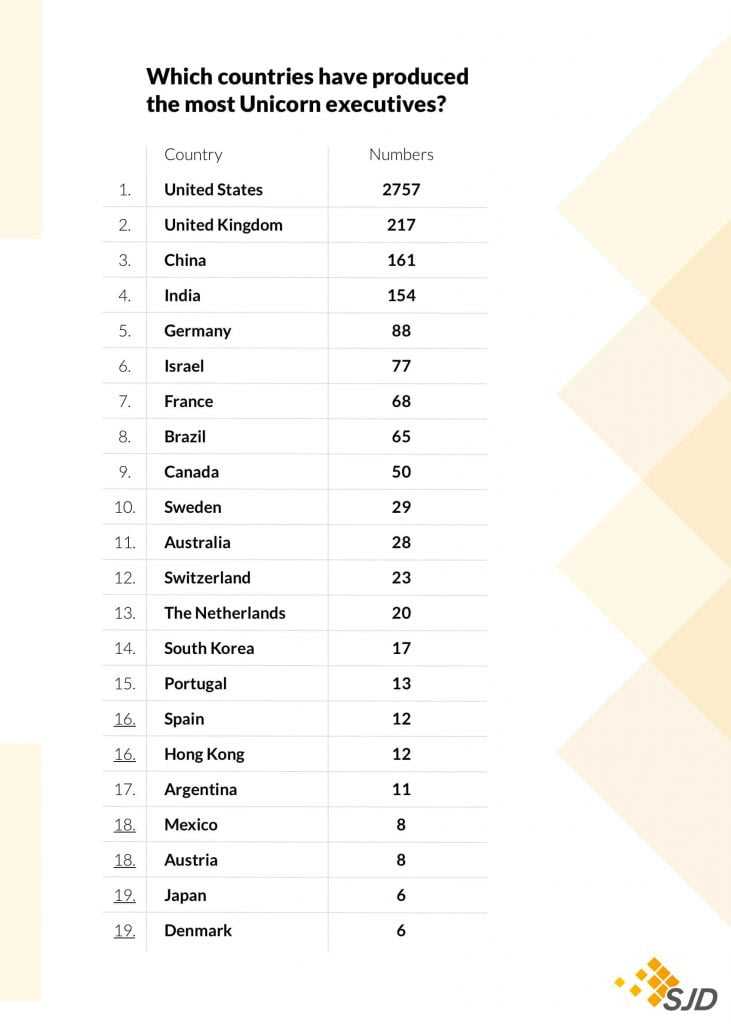
Task: Follow the underlined rank next to Mexico
Action: point(124,825)
